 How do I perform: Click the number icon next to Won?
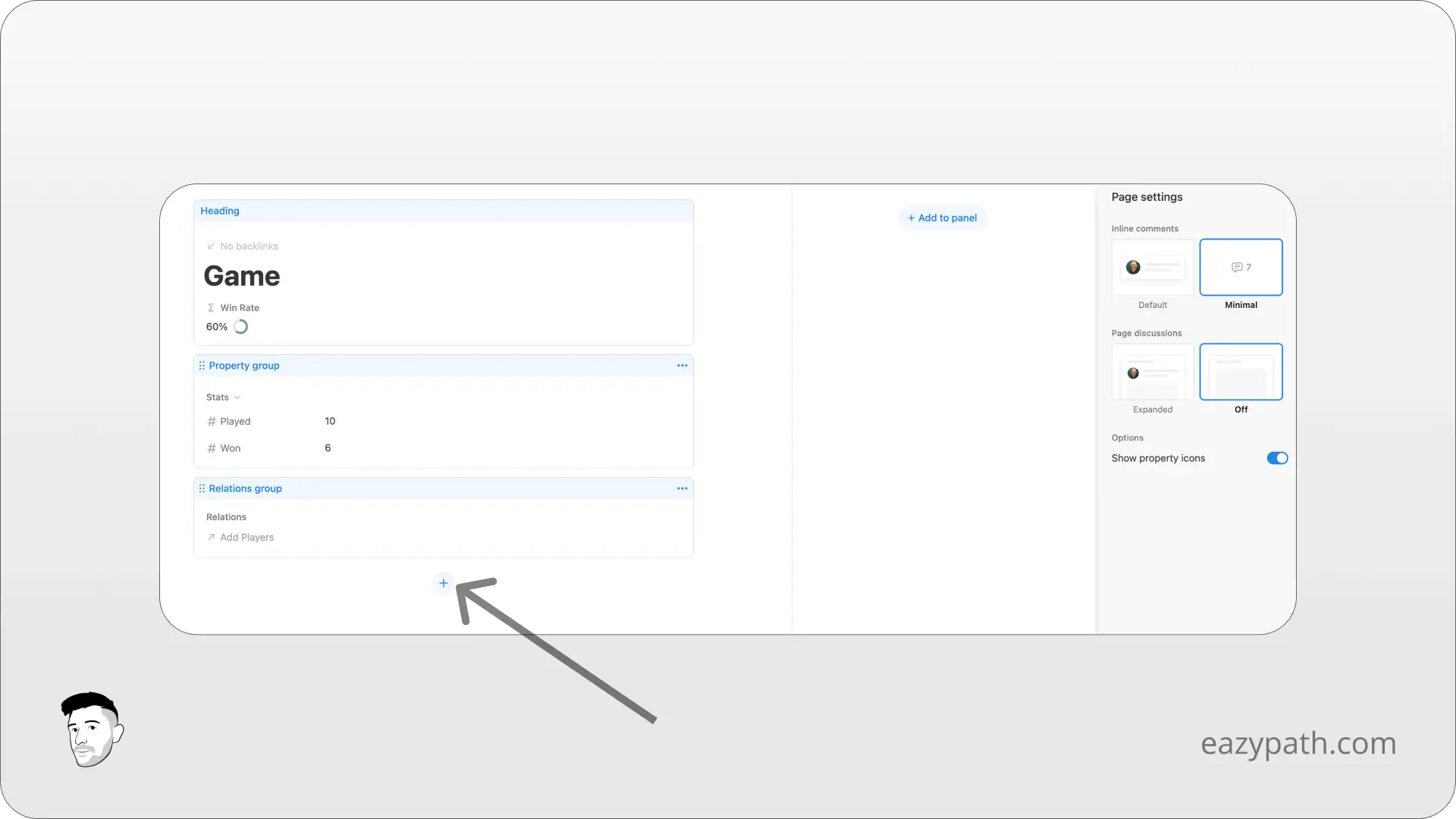tap(212, 447)
